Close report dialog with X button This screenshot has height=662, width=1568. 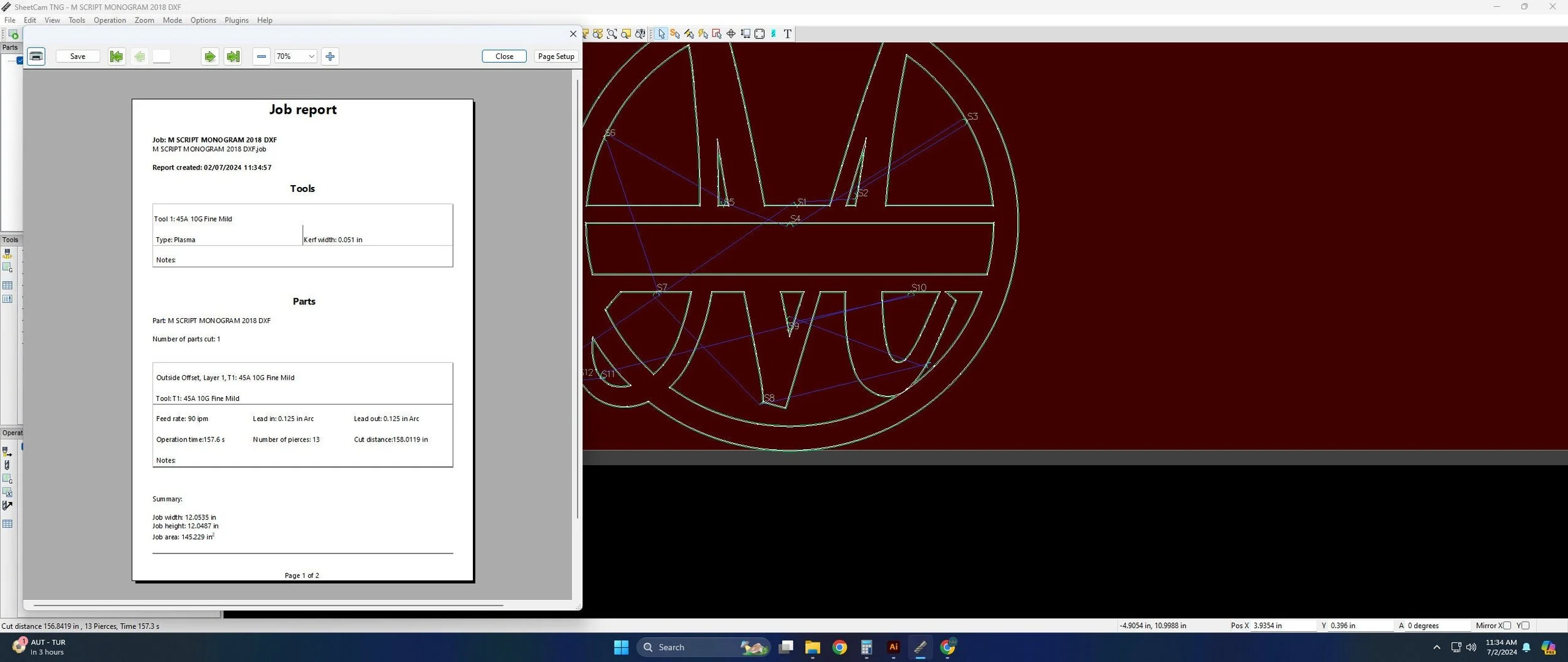pos(573,34)
